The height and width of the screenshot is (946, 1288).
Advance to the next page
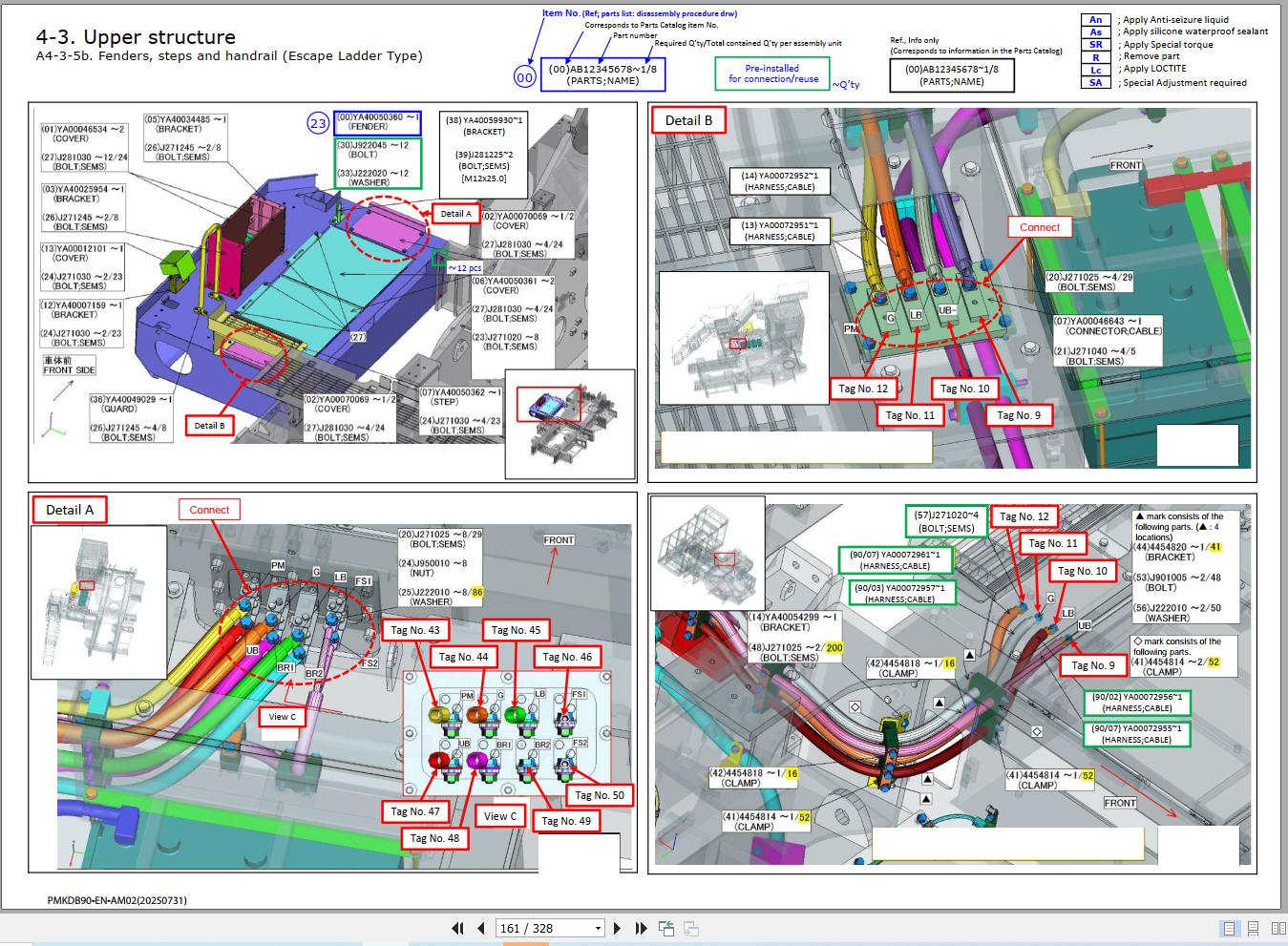[617, 928]
